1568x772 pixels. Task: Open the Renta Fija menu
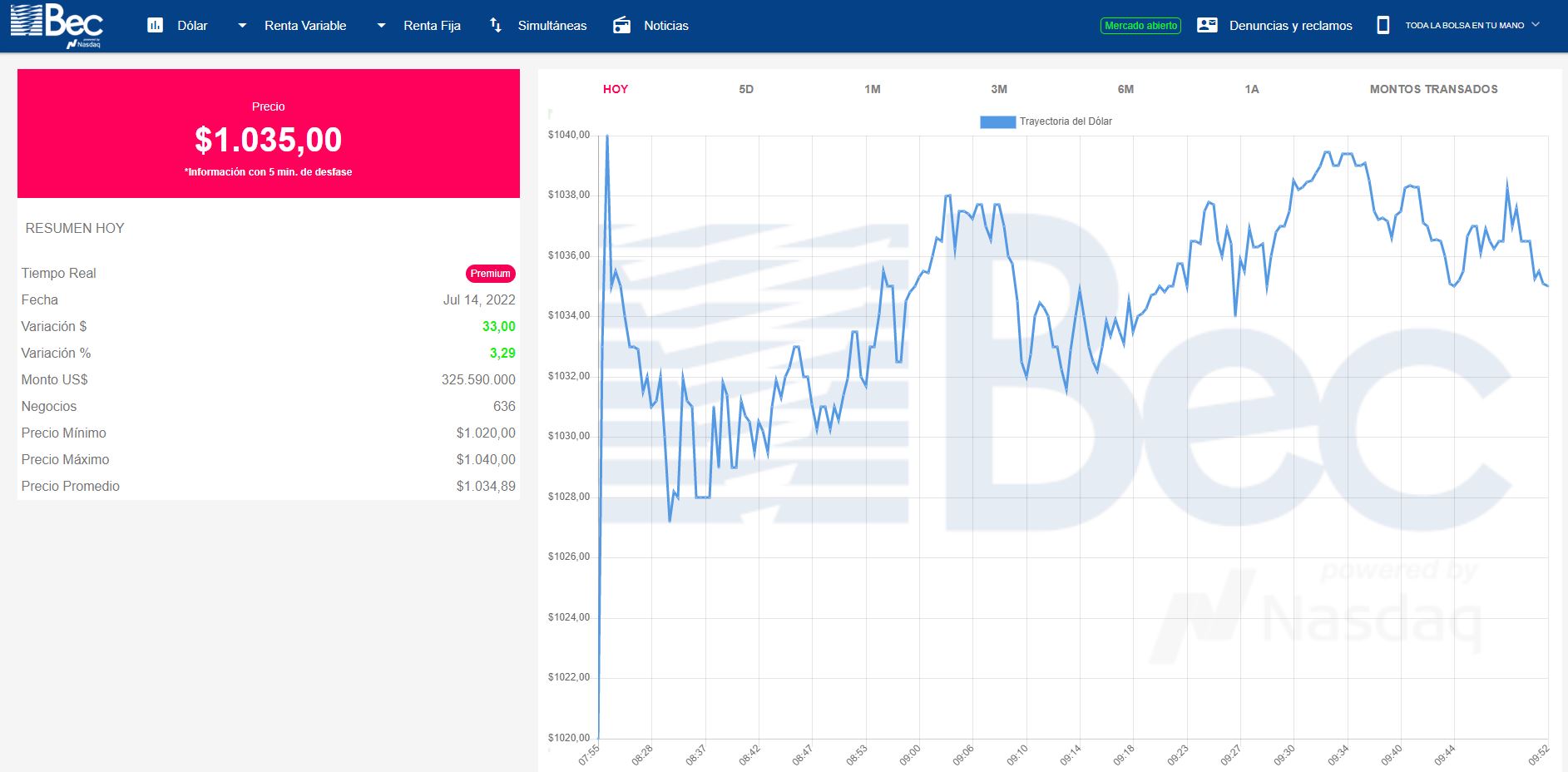432,26
